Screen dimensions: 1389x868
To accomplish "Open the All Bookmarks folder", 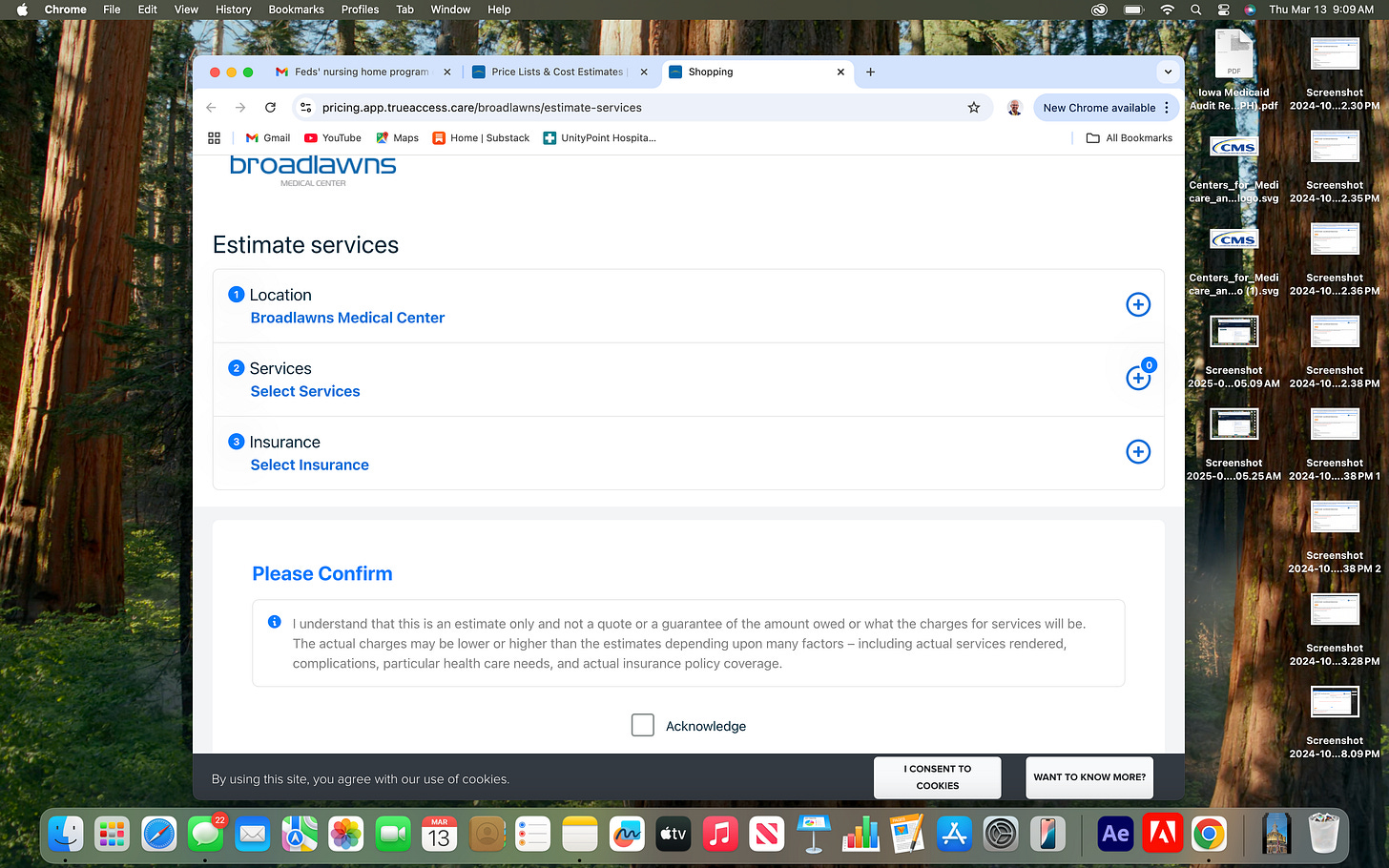I will click(x=1130, y=137).
